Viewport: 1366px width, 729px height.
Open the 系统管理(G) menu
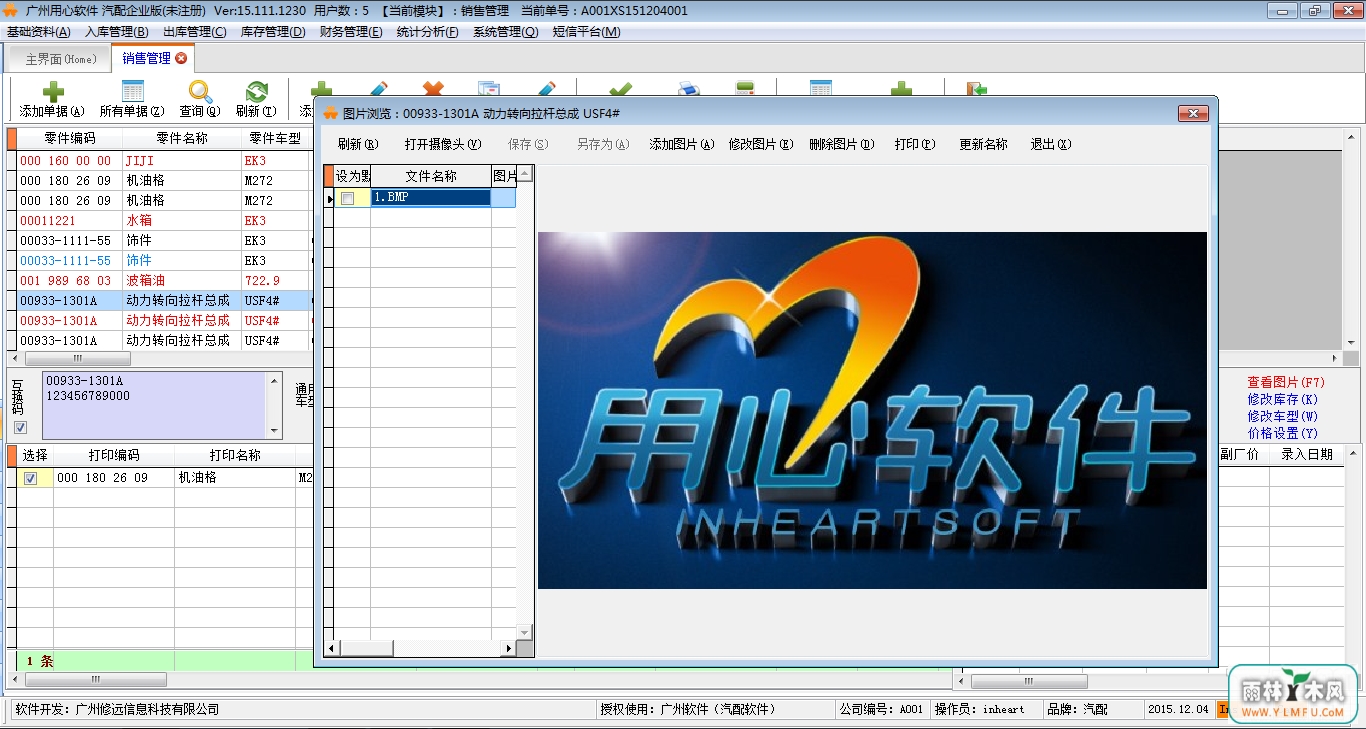[x=506, y=32]
